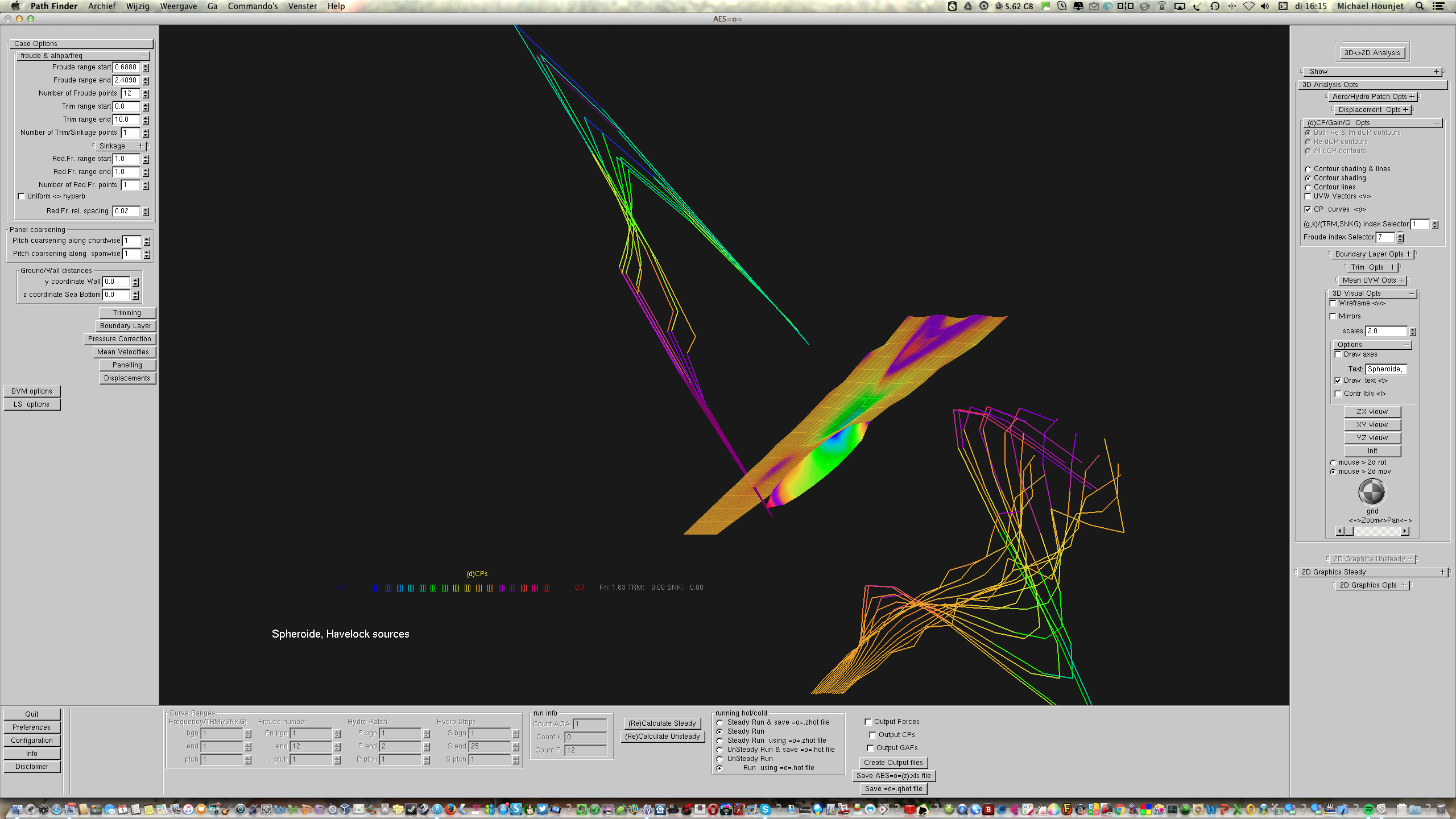Open the Commando's menu
This screenshot has height=819, width=1456.
253,6
